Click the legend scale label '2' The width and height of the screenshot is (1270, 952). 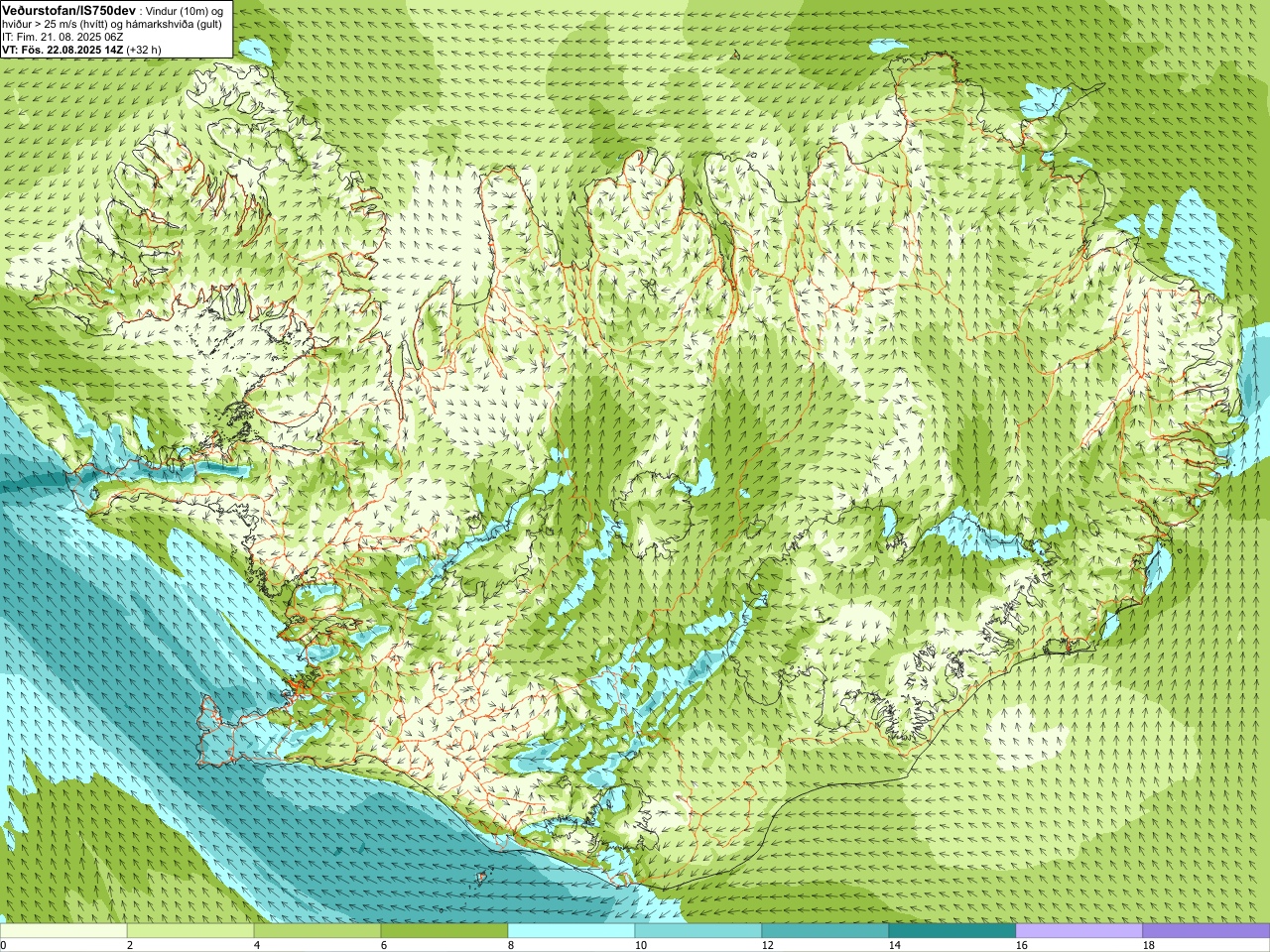[x=130, y=945]
